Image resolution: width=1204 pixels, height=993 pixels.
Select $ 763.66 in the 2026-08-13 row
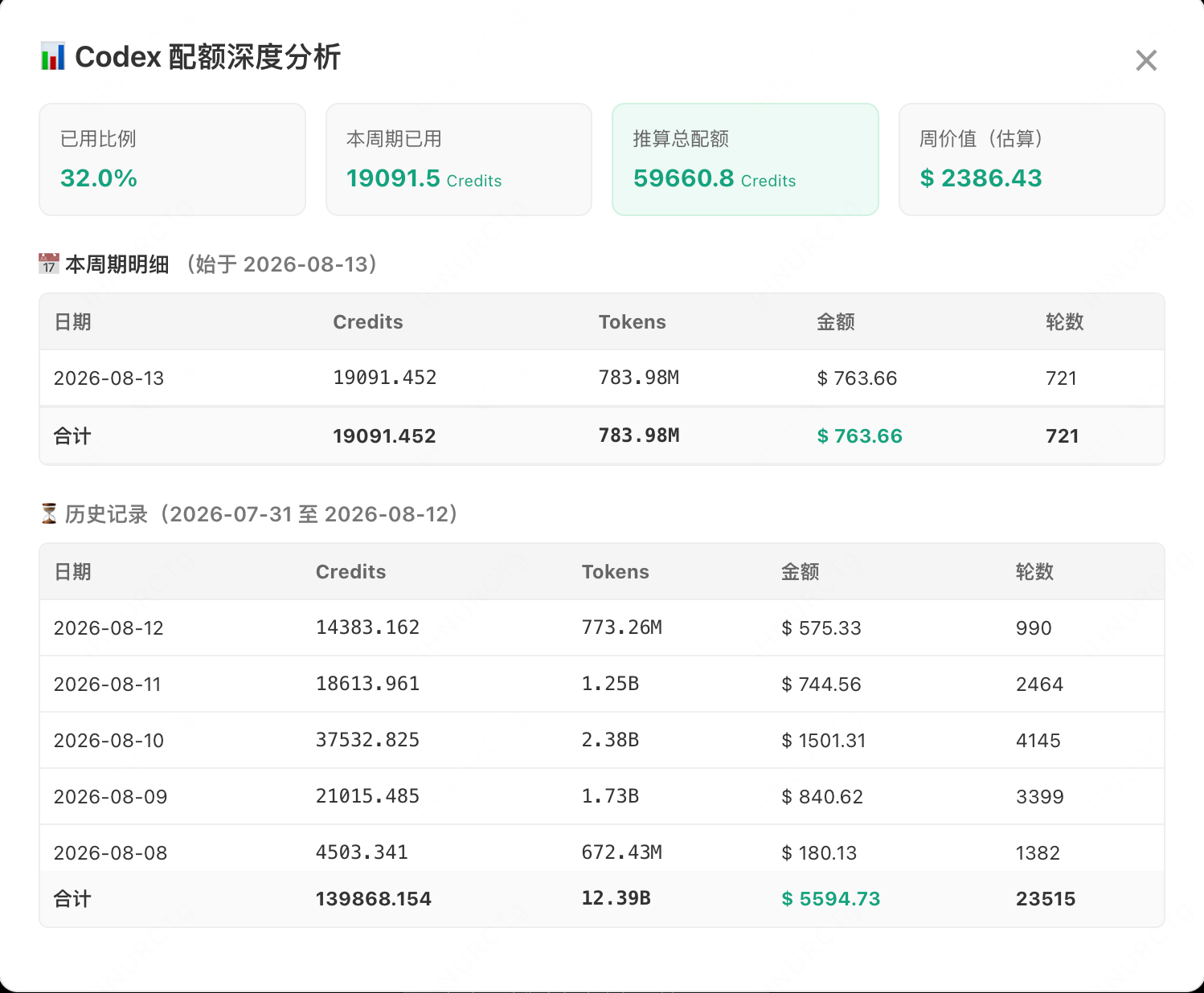857,378
